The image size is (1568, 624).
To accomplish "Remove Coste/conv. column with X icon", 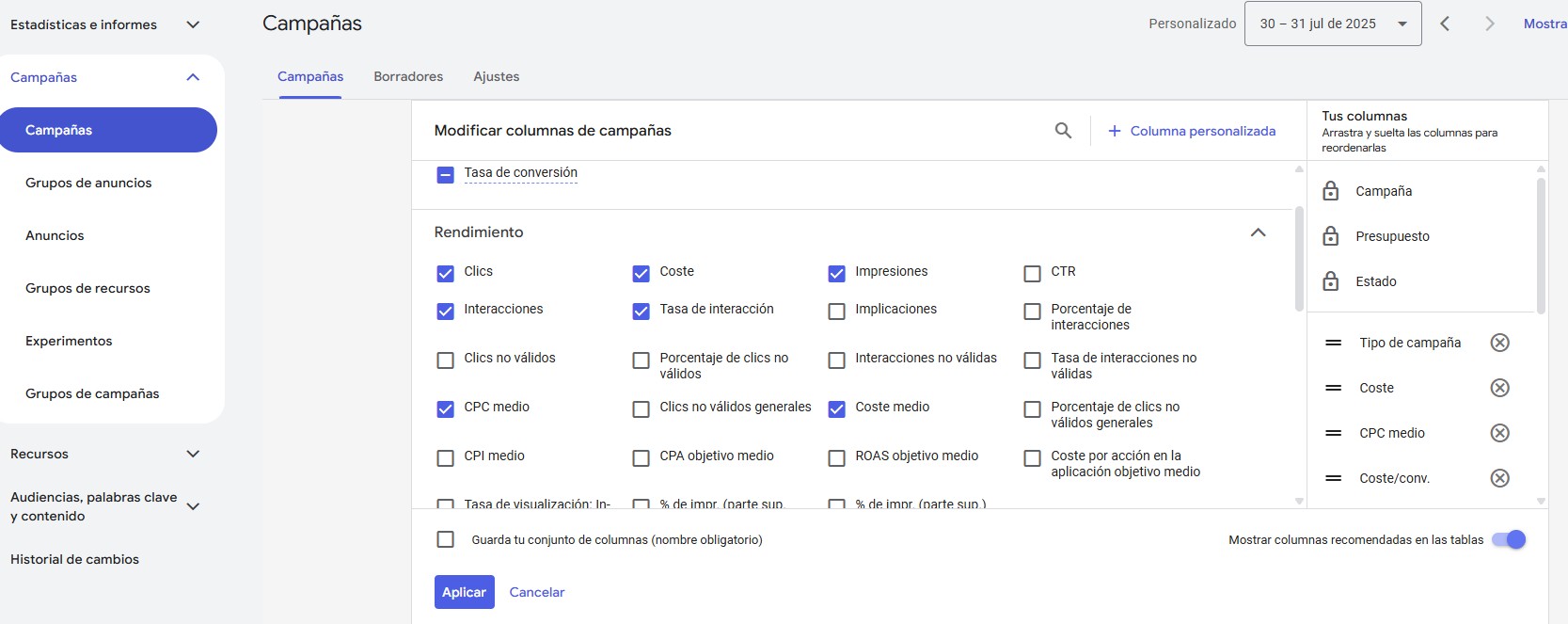I will coord(1500,478).
